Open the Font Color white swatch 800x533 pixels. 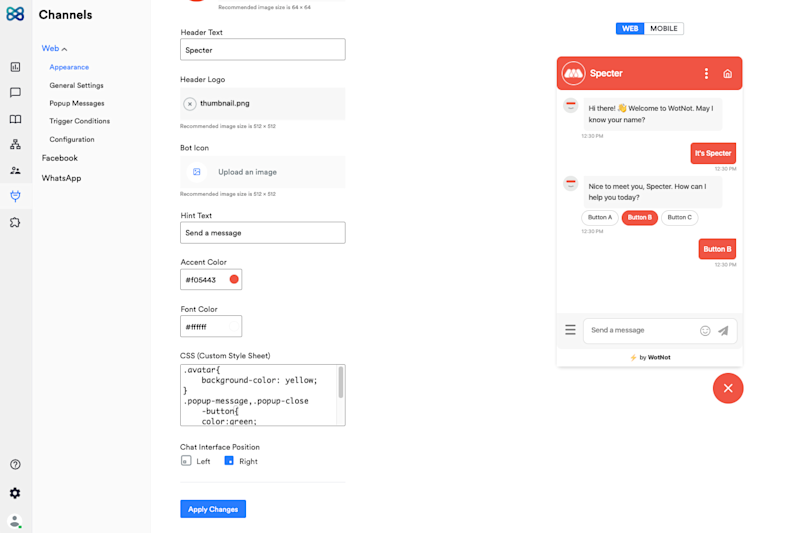click(234, 326)
